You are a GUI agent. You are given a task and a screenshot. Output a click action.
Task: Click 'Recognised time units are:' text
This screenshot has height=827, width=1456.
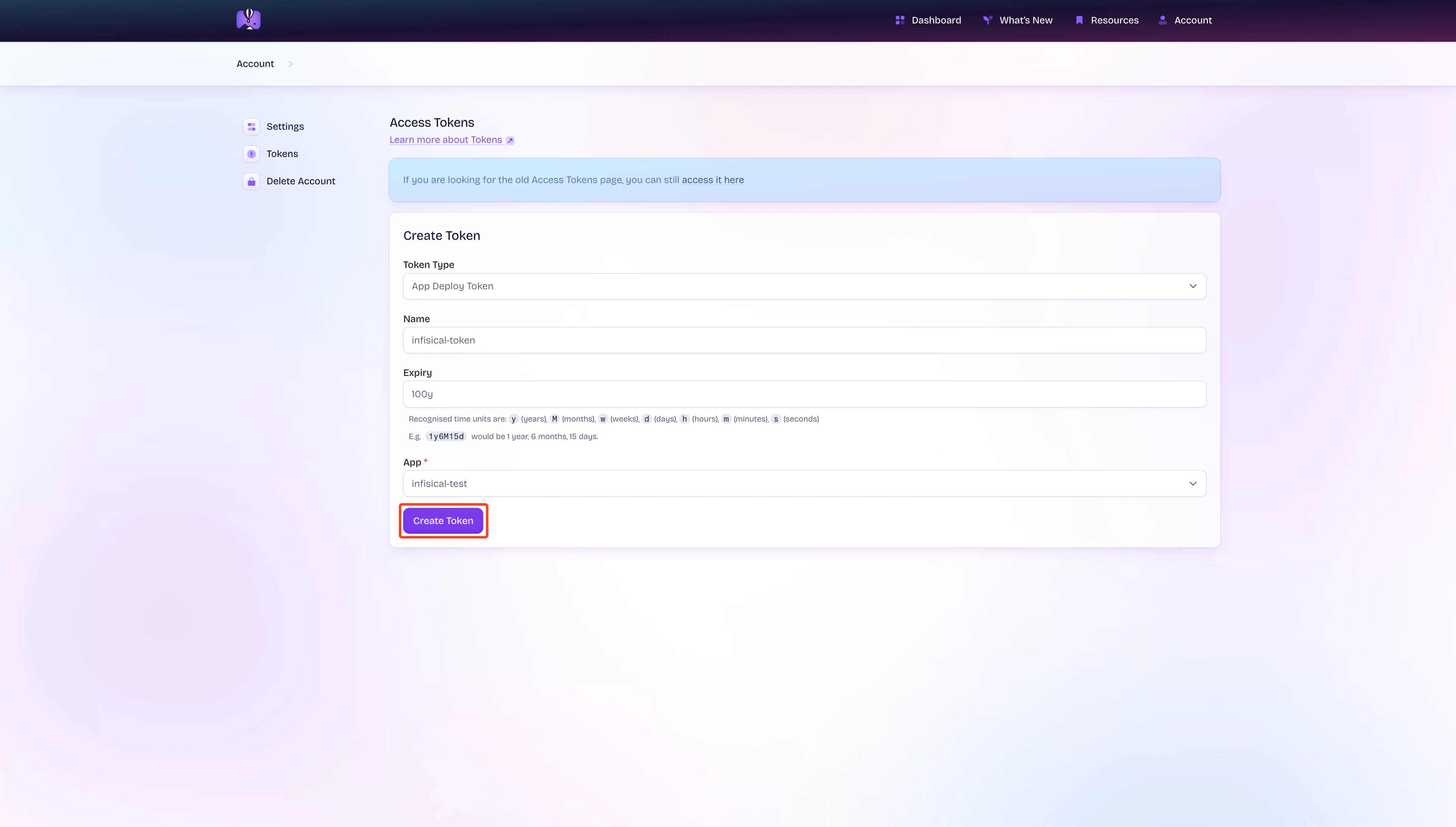(457, 419)
